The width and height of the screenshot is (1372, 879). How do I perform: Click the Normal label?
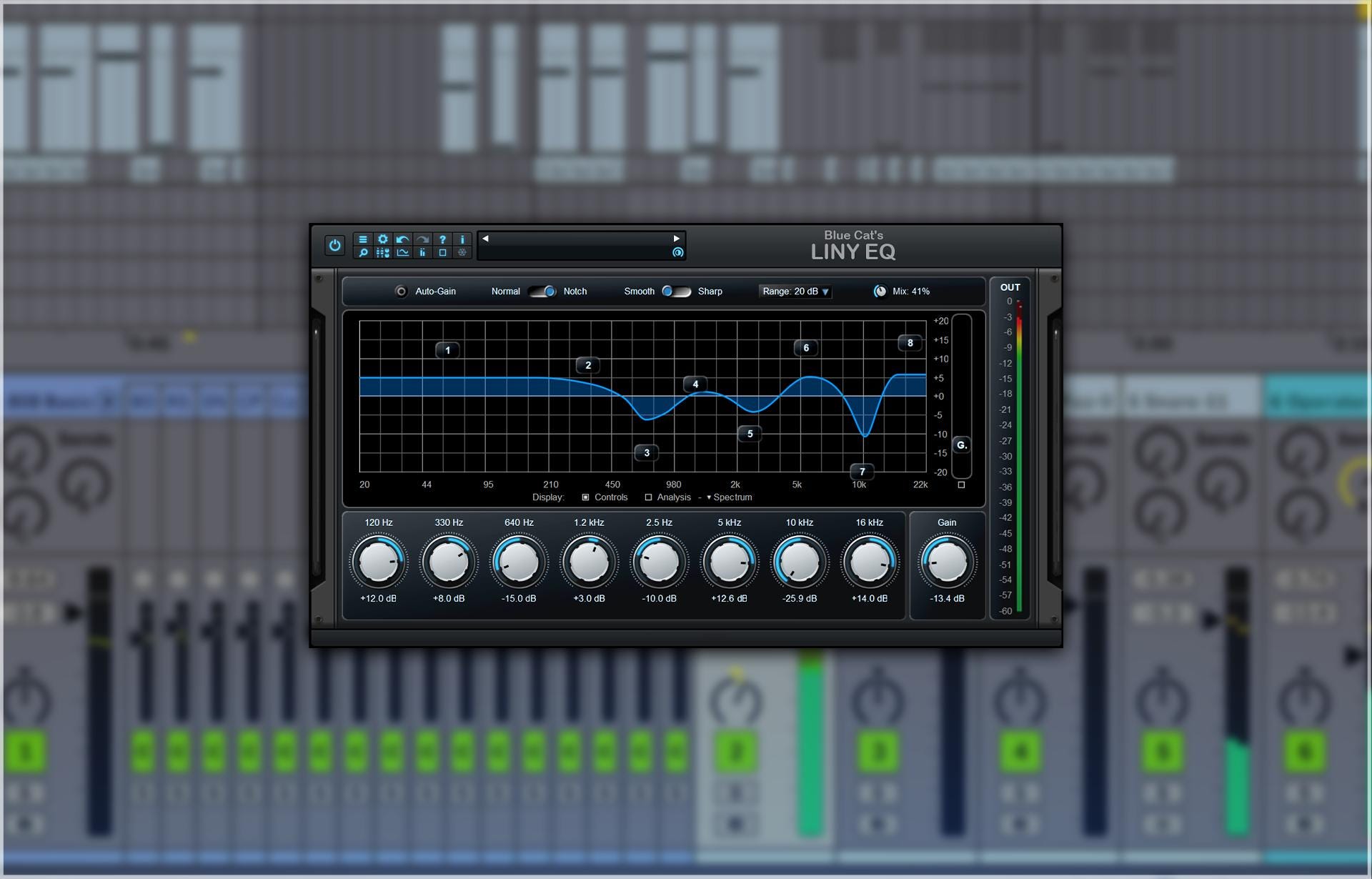coord(506,292)
